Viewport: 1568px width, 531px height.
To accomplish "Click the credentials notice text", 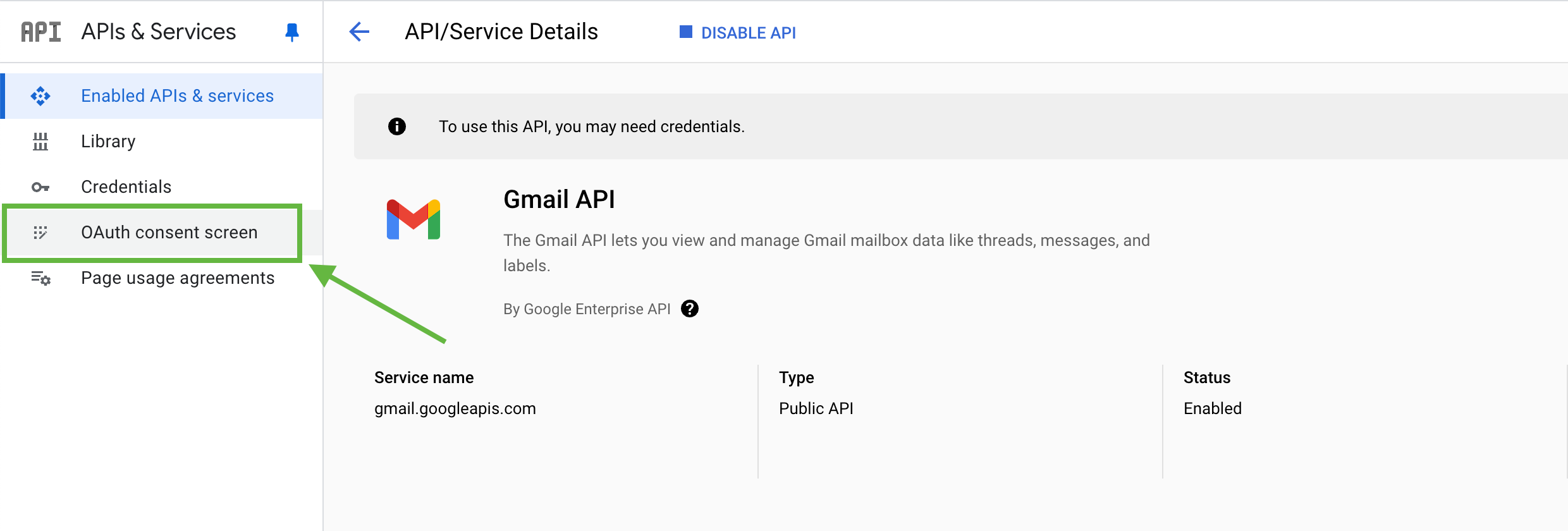I will (592, 126).
